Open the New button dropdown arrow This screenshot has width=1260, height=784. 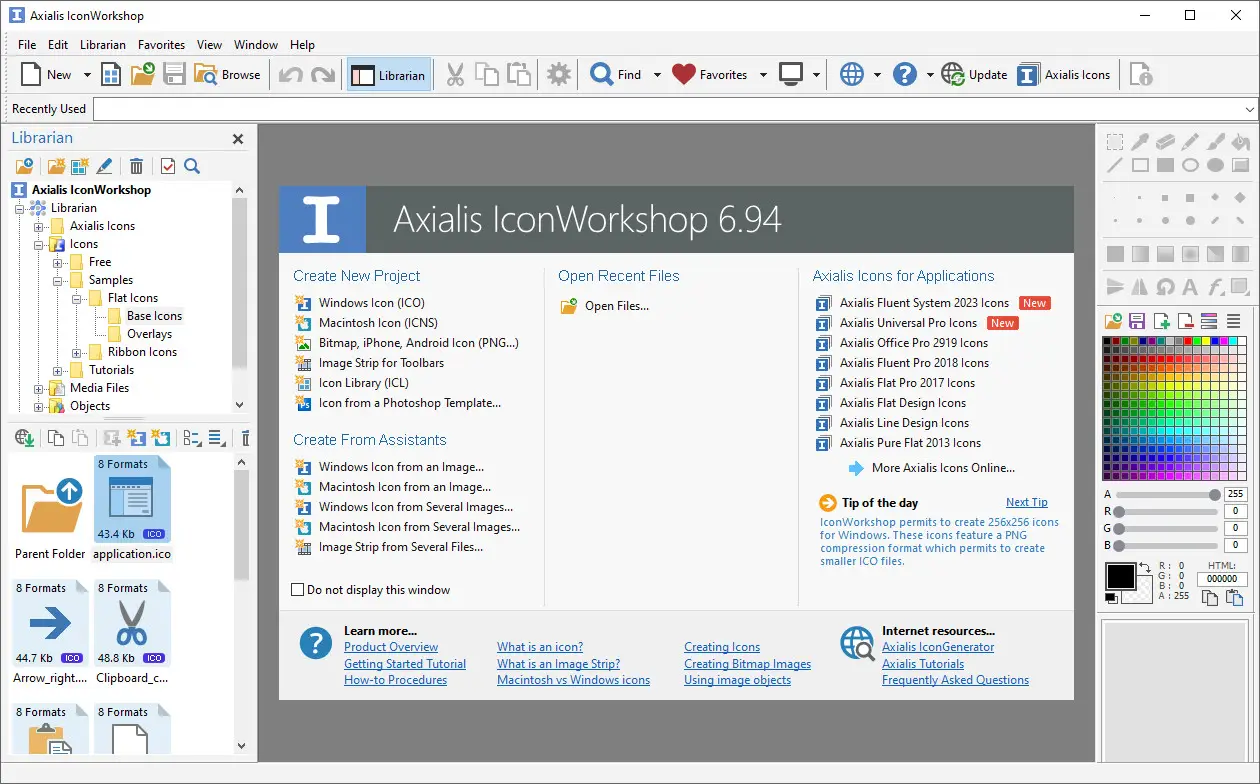(87, 75)
